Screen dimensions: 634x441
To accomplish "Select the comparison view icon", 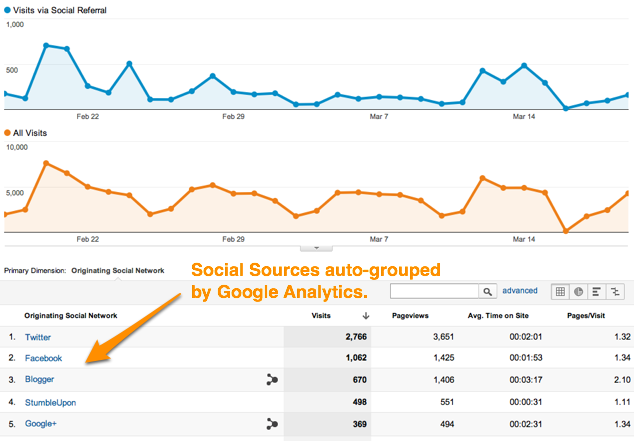I will click(615, 291).
